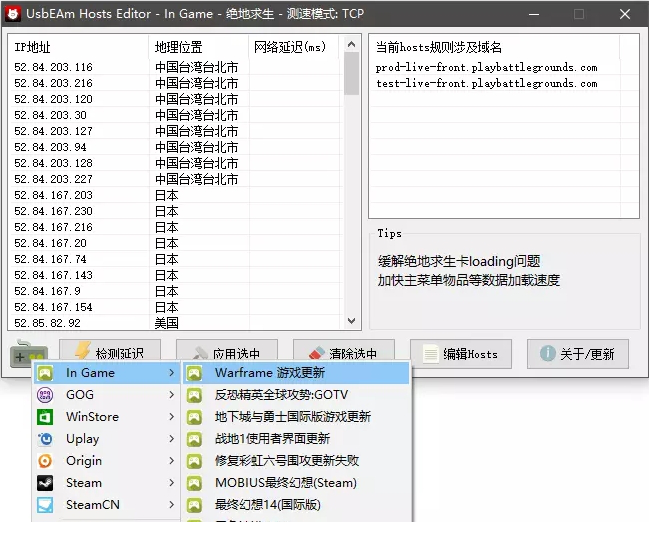Select 地下城与勇士国际版游戏更新 submenu item
The width and height of the screenshot is (649, 542).
click(x=296, y=417)
